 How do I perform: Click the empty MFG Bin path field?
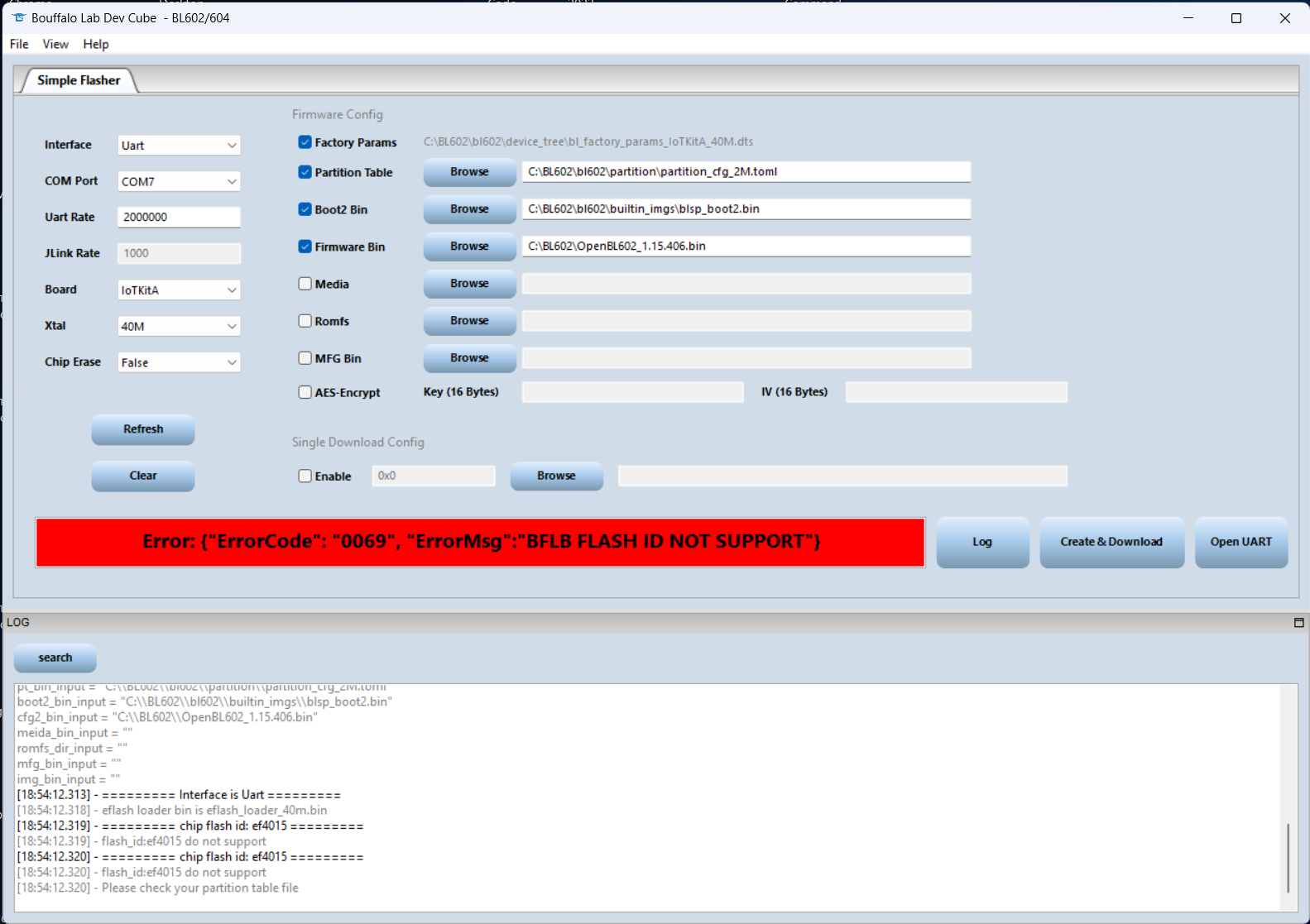746,358
